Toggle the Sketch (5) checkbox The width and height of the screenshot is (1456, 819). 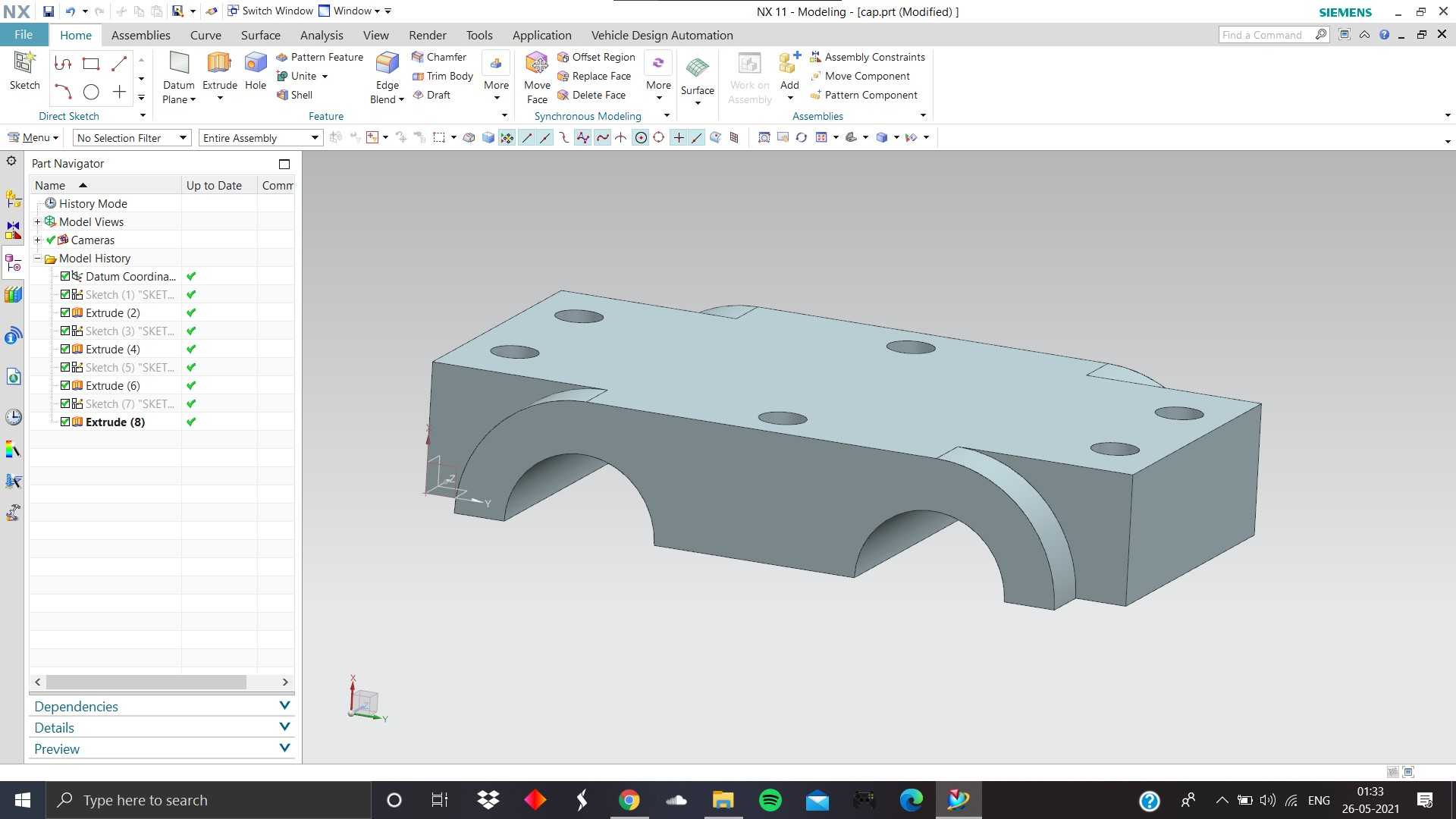[x=65, y=367]
